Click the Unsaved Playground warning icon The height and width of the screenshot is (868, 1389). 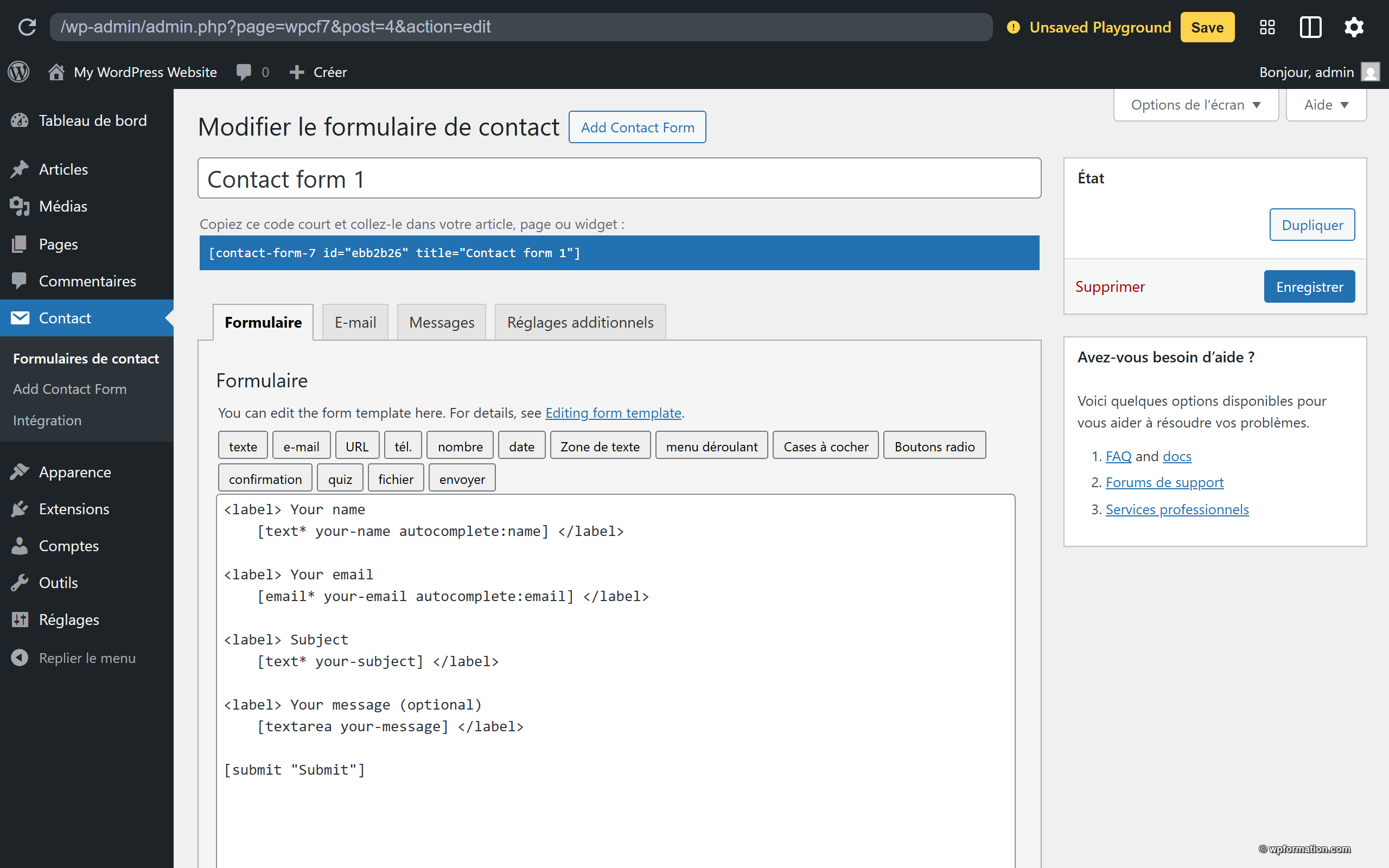1014,27
